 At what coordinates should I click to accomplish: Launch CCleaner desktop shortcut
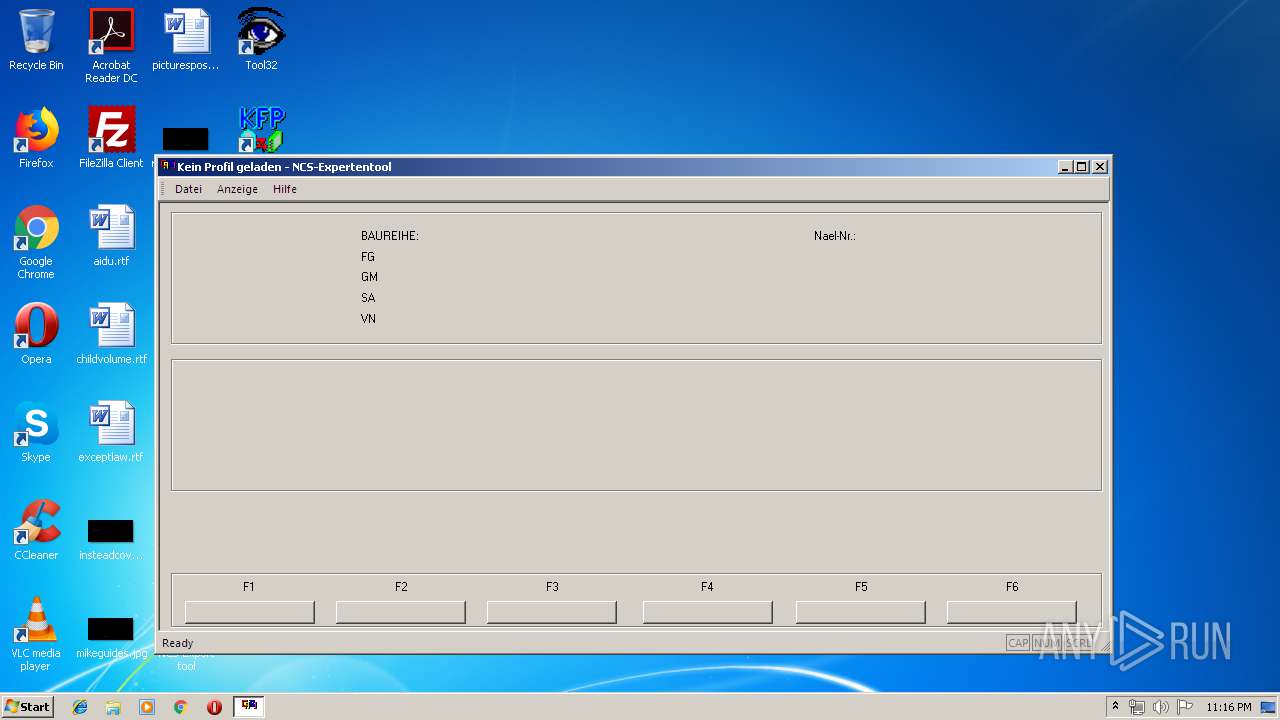[36, 530]
